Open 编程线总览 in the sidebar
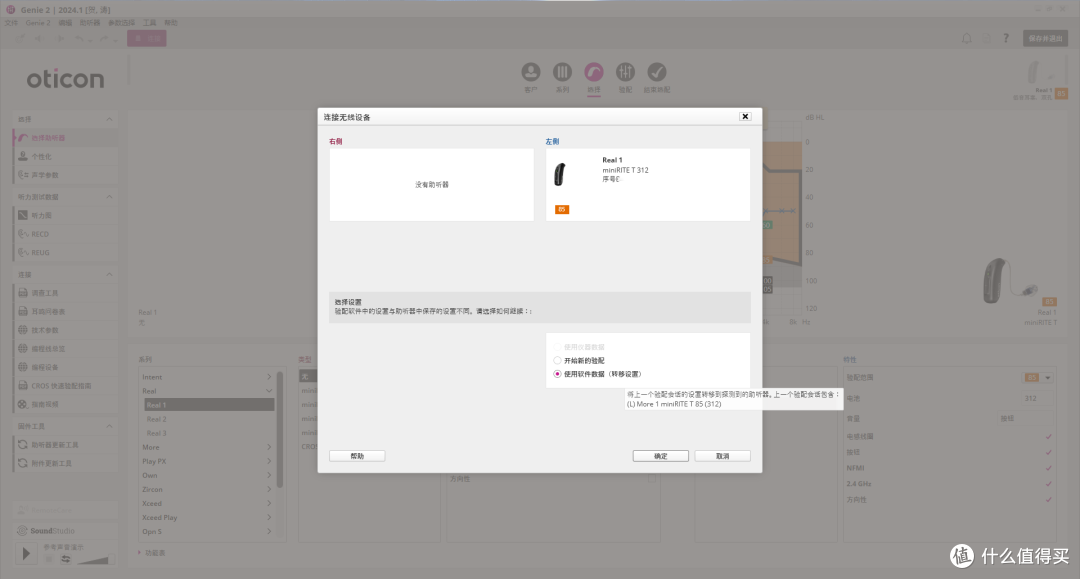Screen dimensions: 1080x579 [65, 348]
